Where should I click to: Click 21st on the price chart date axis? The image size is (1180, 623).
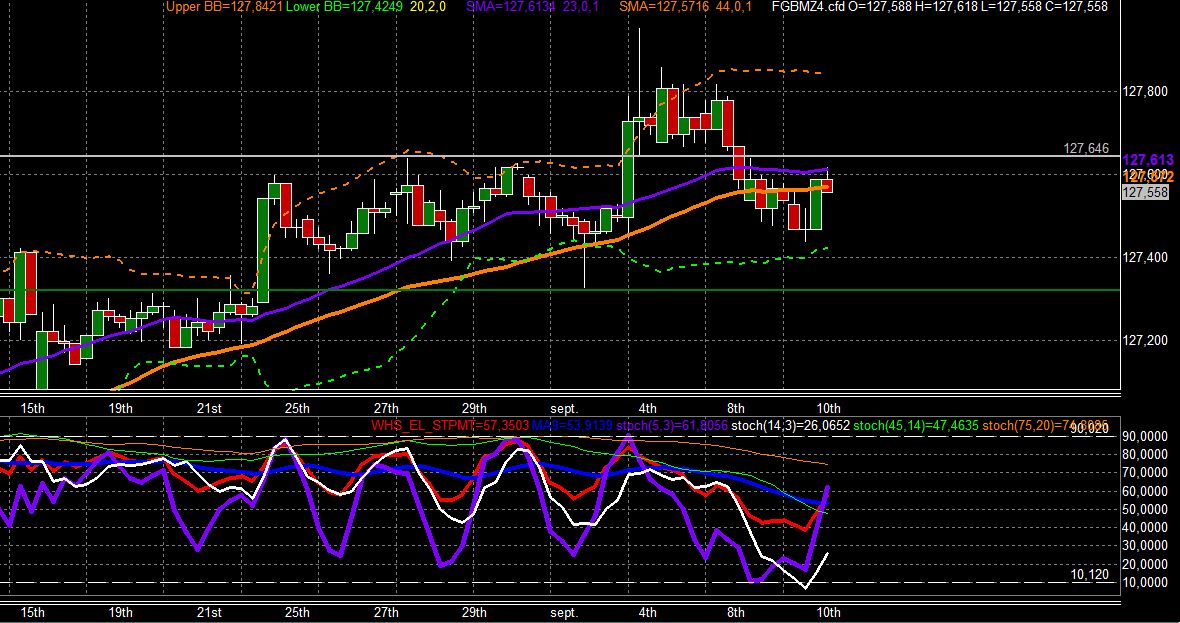click(208, 409)
